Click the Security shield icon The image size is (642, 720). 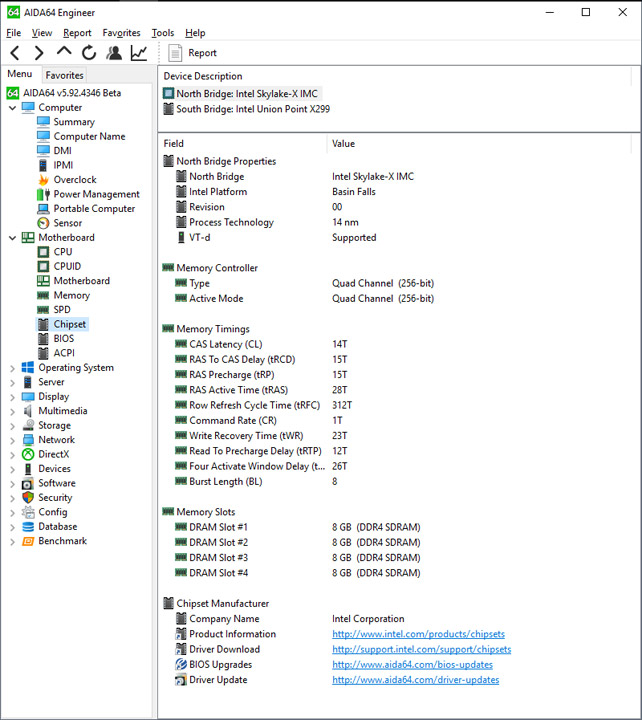coord(28,498)
